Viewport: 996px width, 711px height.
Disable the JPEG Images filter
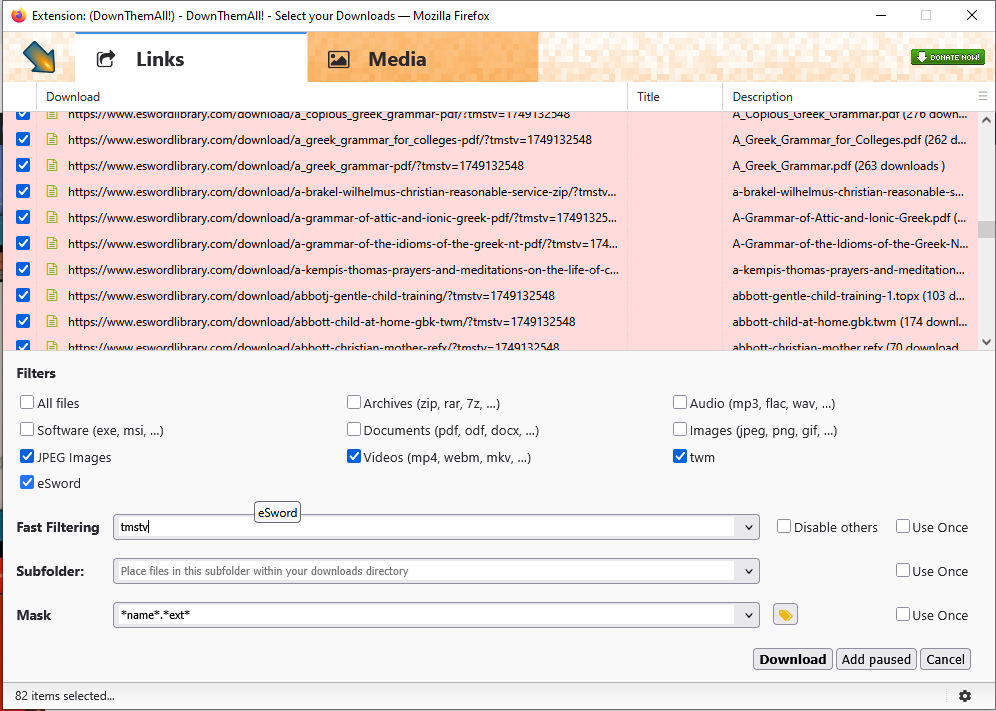point(27,456)
